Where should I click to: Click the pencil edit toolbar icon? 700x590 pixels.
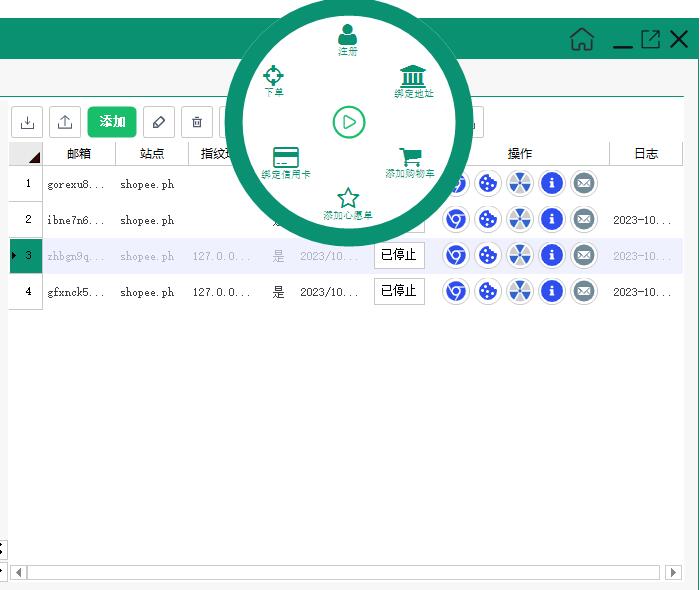pyautogui.click(x=159, y=122)
